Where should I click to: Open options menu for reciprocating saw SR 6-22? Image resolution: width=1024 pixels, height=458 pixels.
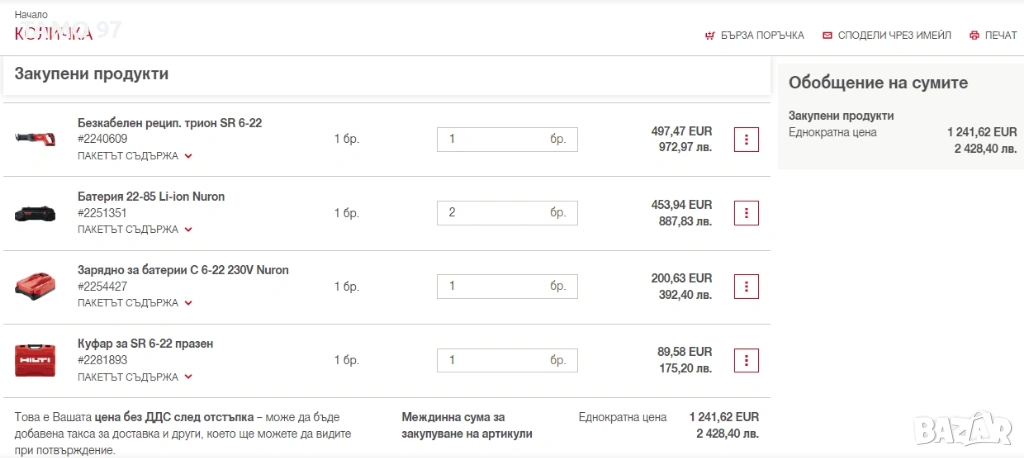[746, 139]
